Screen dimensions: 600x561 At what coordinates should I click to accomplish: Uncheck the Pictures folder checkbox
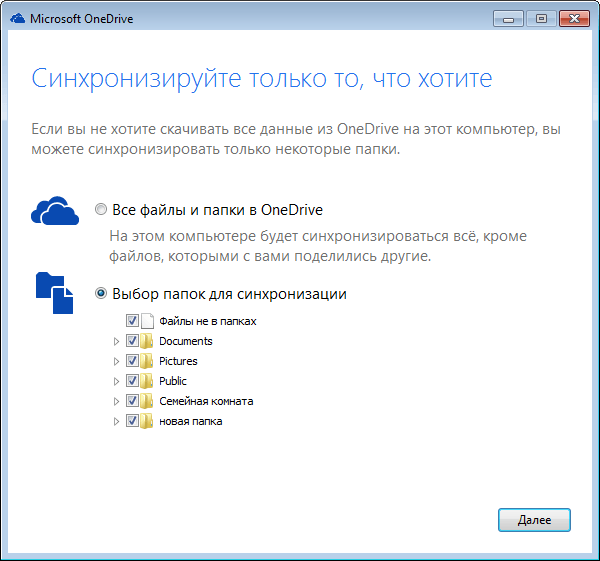(132, 360)
